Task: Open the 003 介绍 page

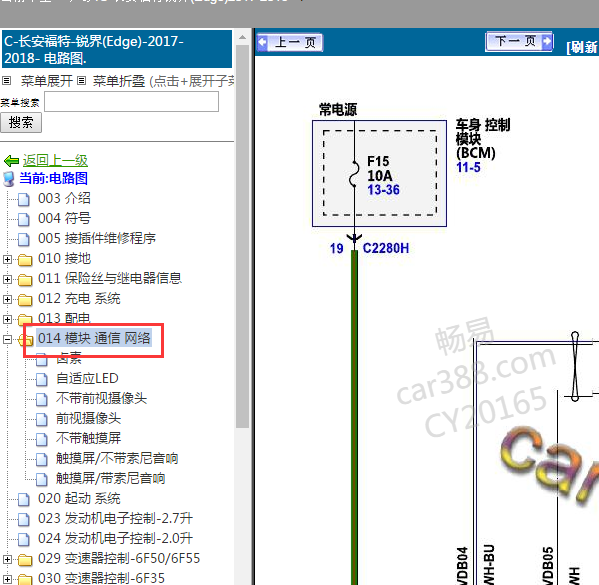Action: pos(64,198)
